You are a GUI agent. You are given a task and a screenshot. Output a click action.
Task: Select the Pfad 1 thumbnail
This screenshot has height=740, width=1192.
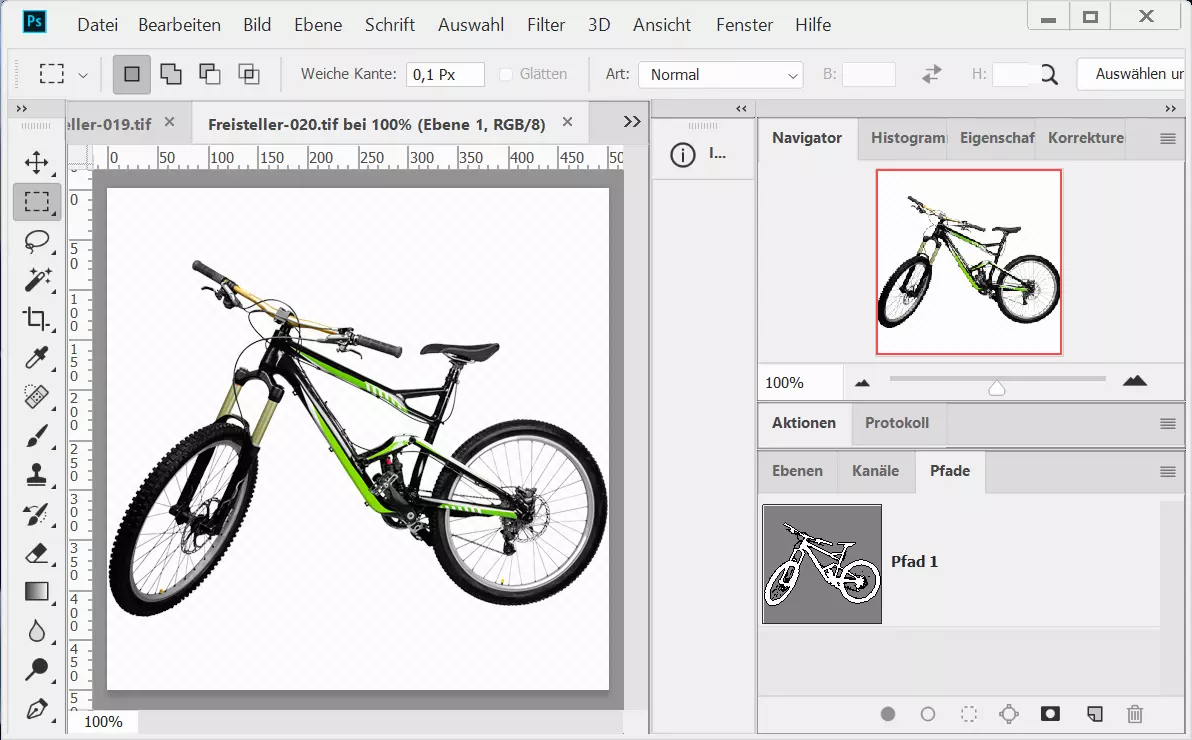click(822, 564)
